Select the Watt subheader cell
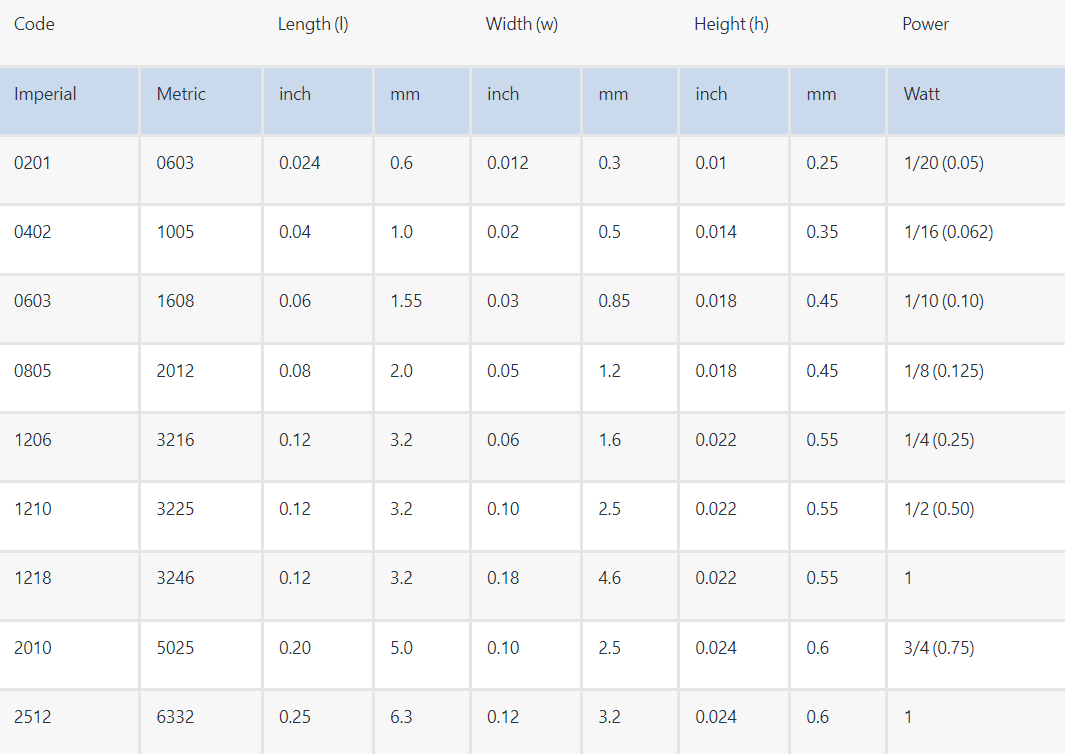The width and height of the screenshot is (1065, 754). 922,94
